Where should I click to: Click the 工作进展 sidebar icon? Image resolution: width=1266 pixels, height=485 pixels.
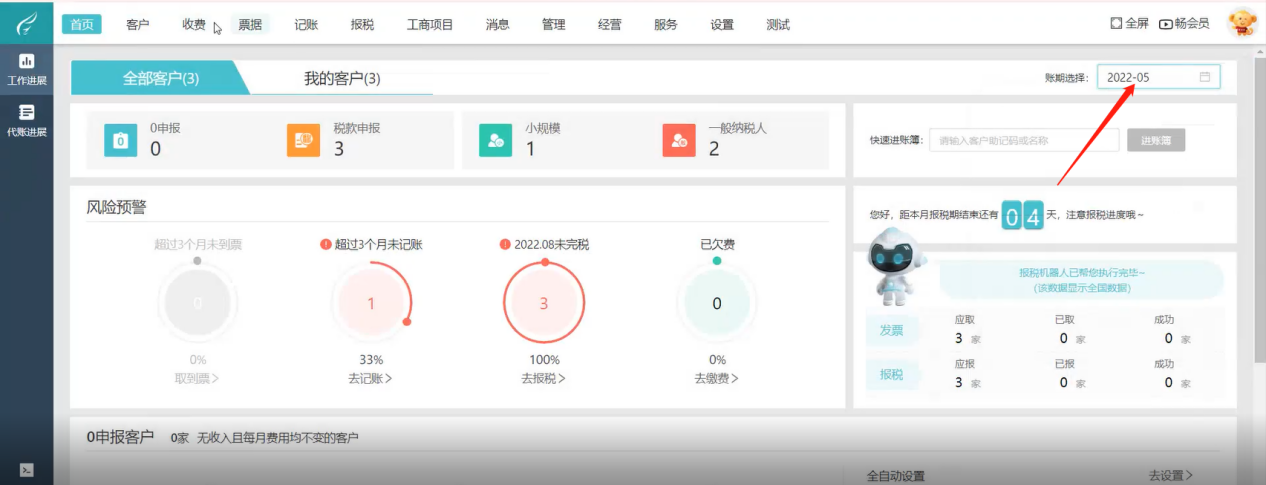click(27, 68)
